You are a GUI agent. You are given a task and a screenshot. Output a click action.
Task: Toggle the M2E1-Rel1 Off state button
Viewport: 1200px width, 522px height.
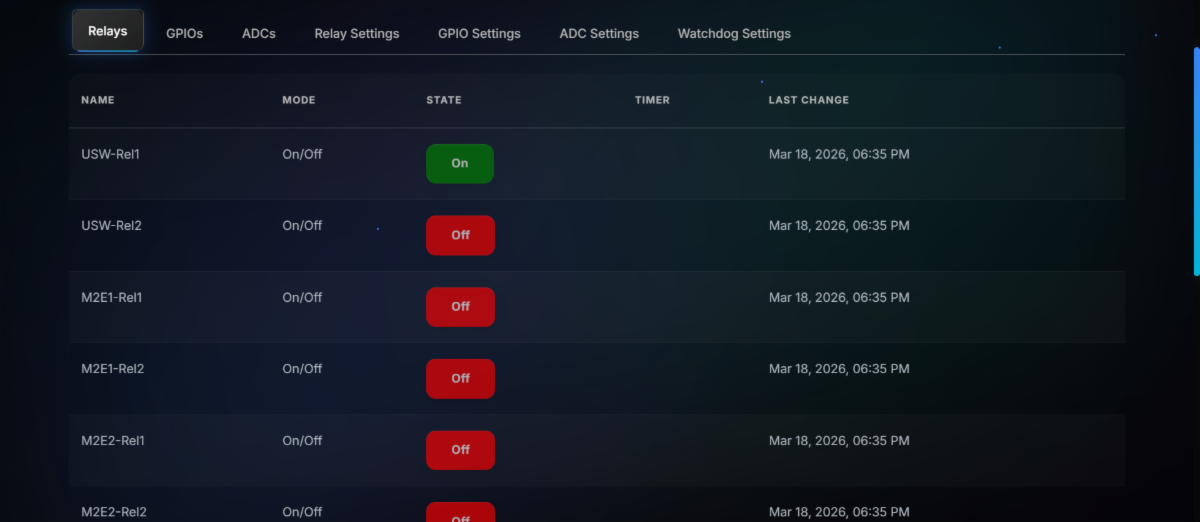460,307
